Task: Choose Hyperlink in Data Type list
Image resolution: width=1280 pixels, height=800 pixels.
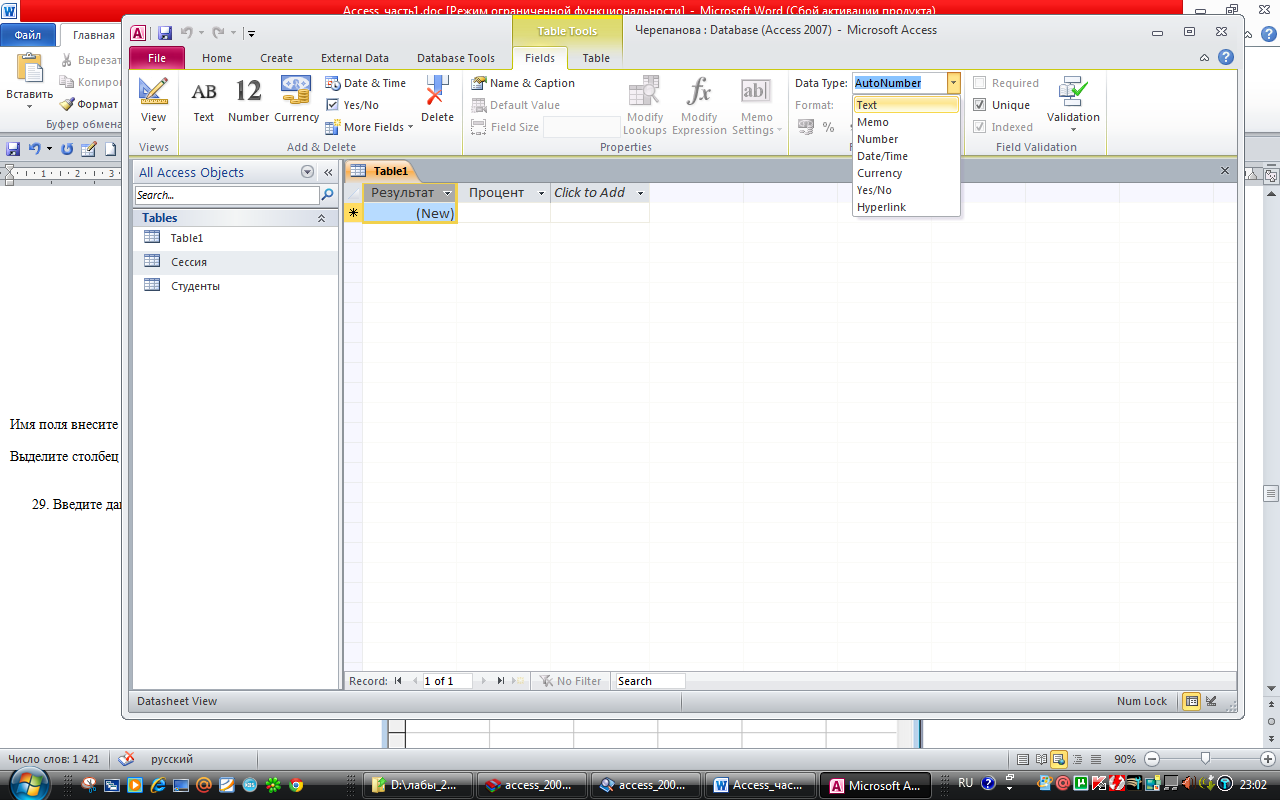Action: (x=906, y=207)
